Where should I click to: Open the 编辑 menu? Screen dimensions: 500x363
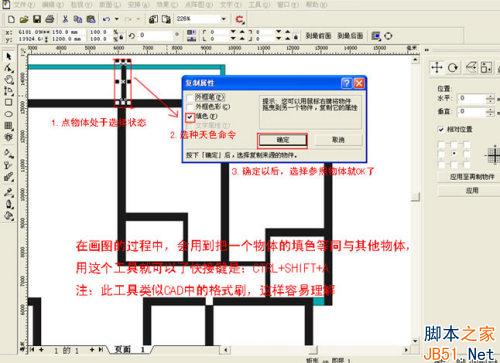pyautogui.click(x=53, y=5)
